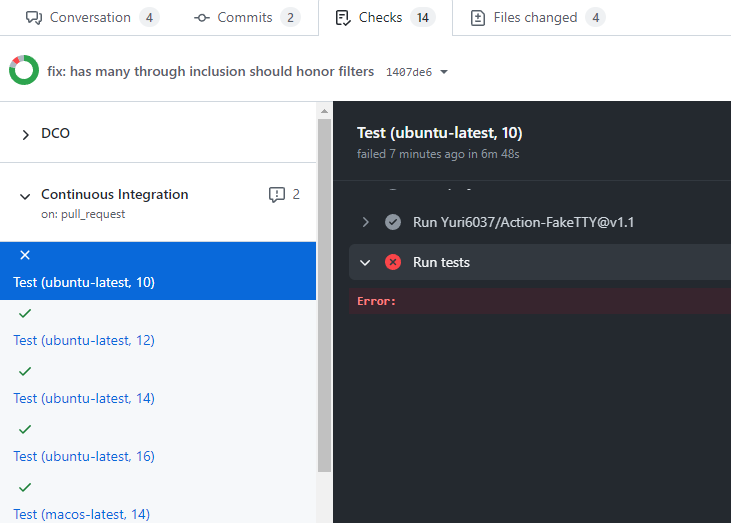Image resolution: width=731 pixels, height=523 pixels.
Task: Open the commit 1407de6 dropdown
Action: click(444, 72)
